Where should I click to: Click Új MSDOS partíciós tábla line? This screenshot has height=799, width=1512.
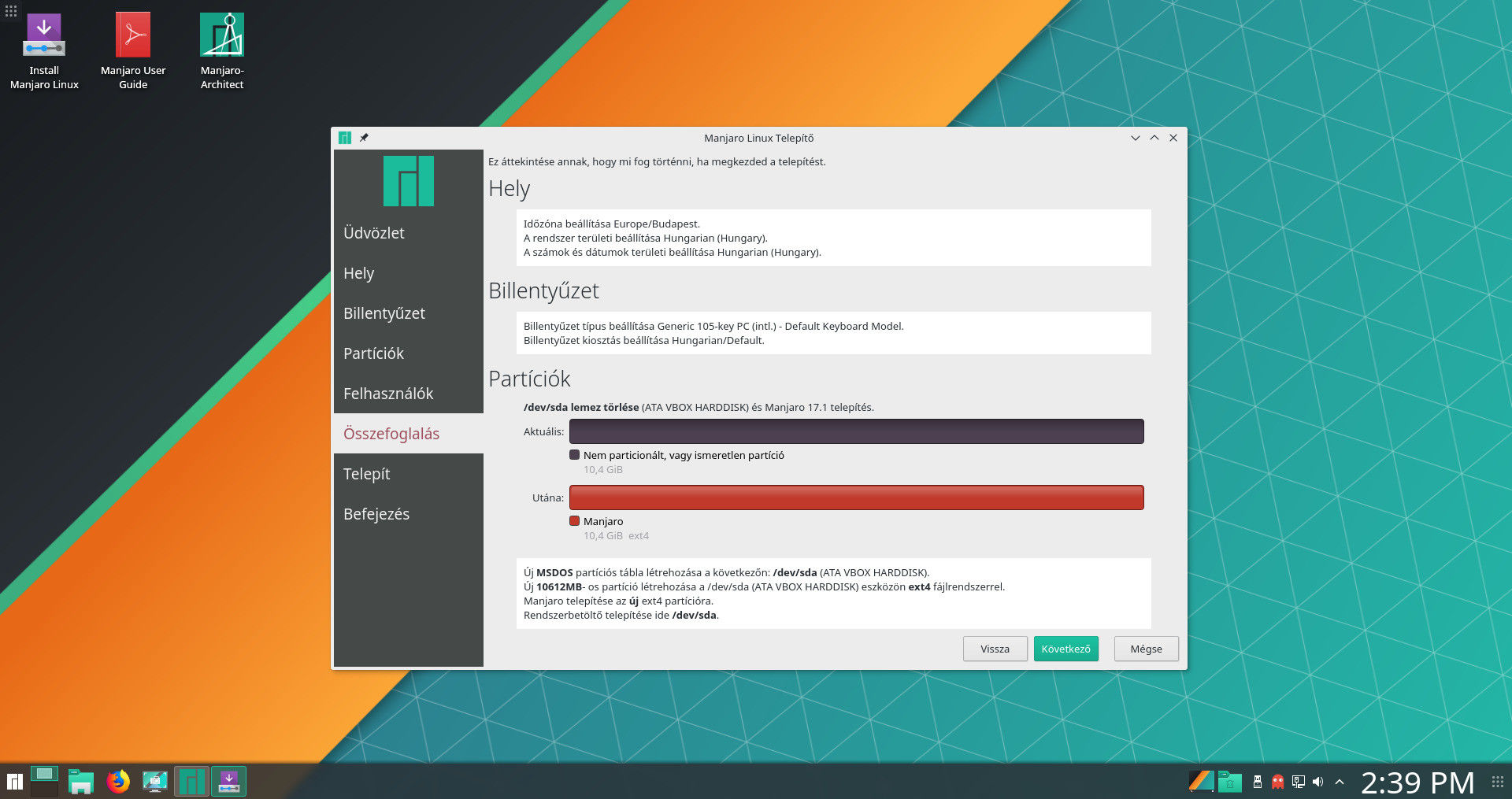[x=726, y=572]
